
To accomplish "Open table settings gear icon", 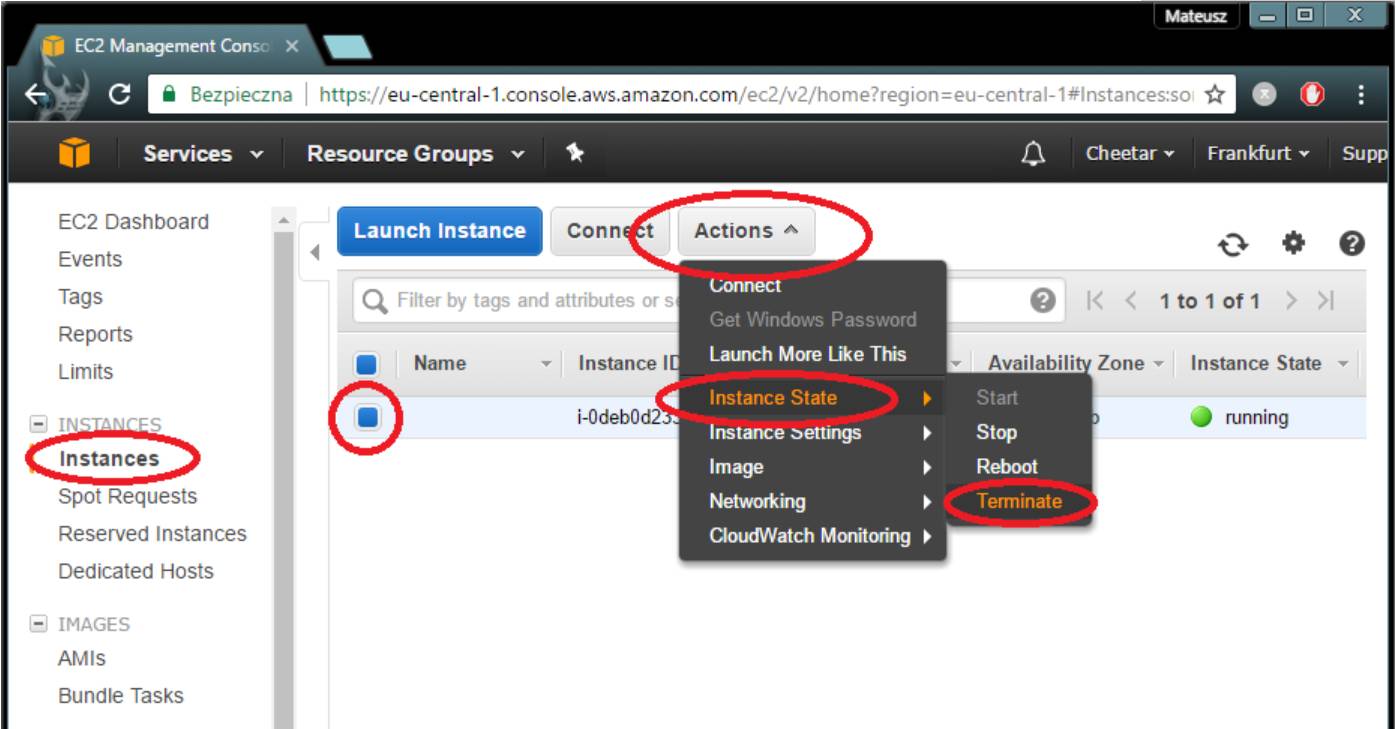I will 1294,243.
